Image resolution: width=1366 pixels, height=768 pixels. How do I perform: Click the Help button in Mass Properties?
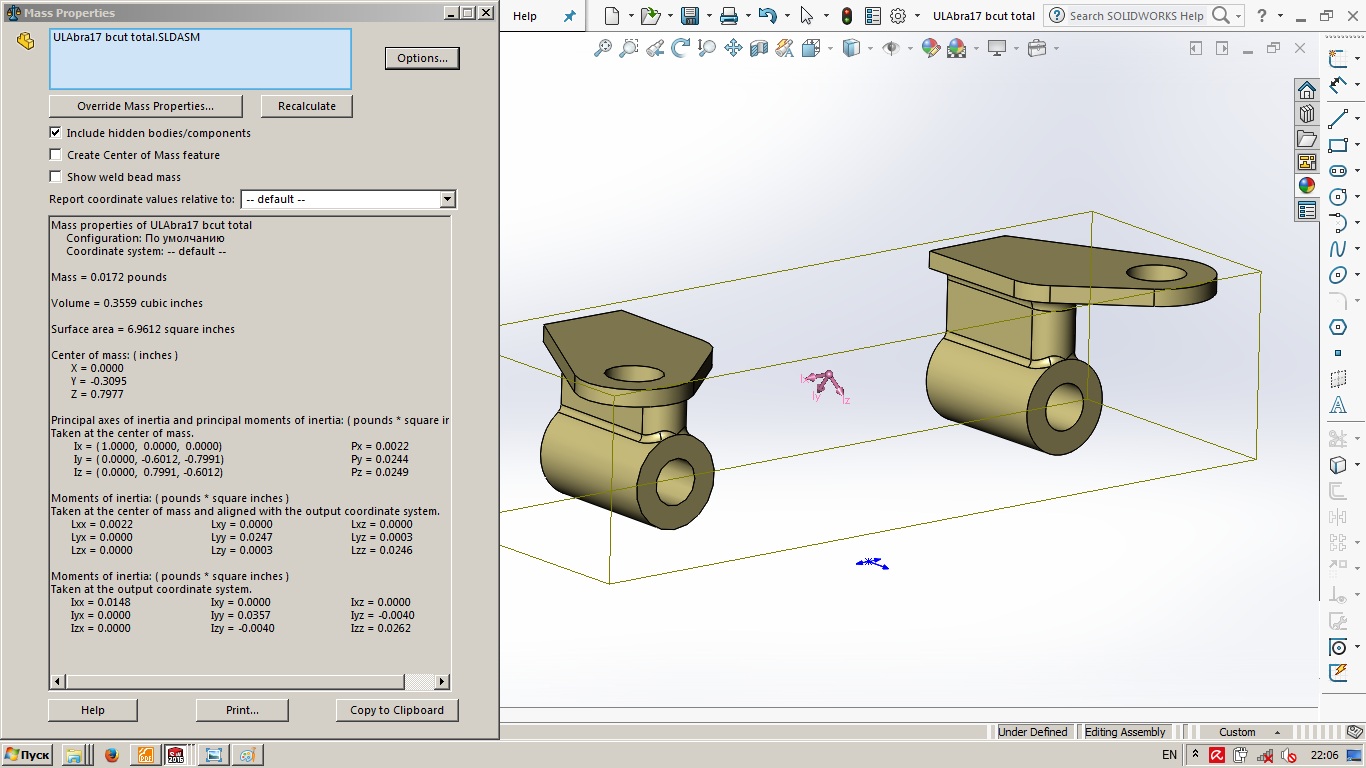(93, 710)
